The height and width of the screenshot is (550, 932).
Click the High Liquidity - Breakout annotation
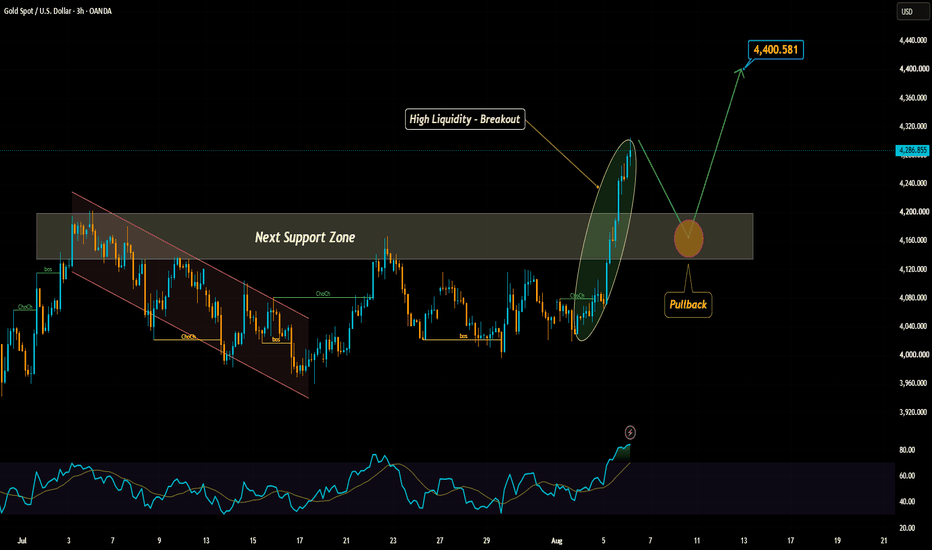click(x=465, y=119)
